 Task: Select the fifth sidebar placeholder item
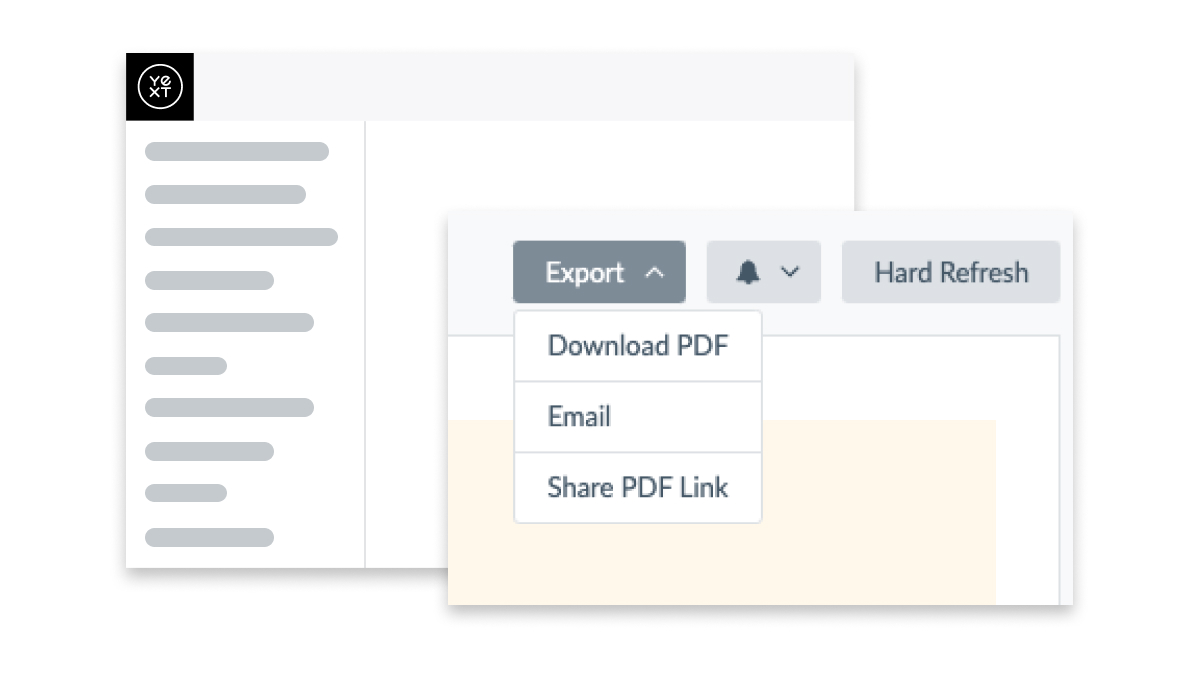(229, 322)
